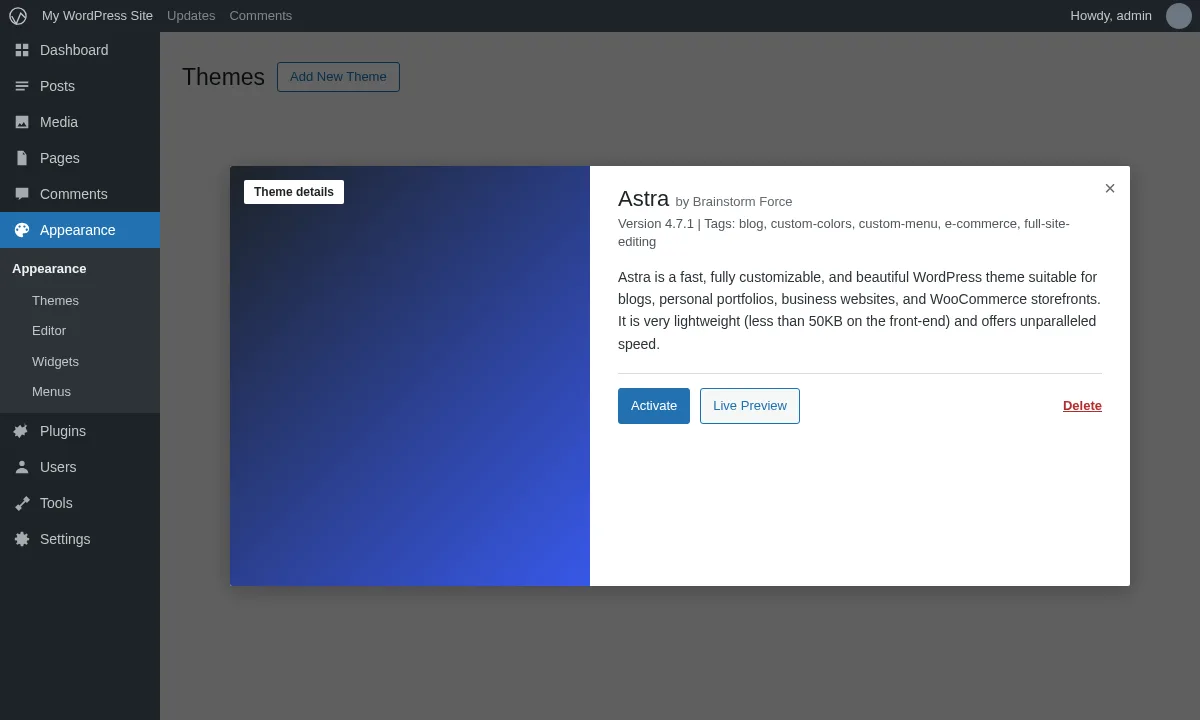
Task: Select the highlighted Appearance menu item
Action: [80, 230]
